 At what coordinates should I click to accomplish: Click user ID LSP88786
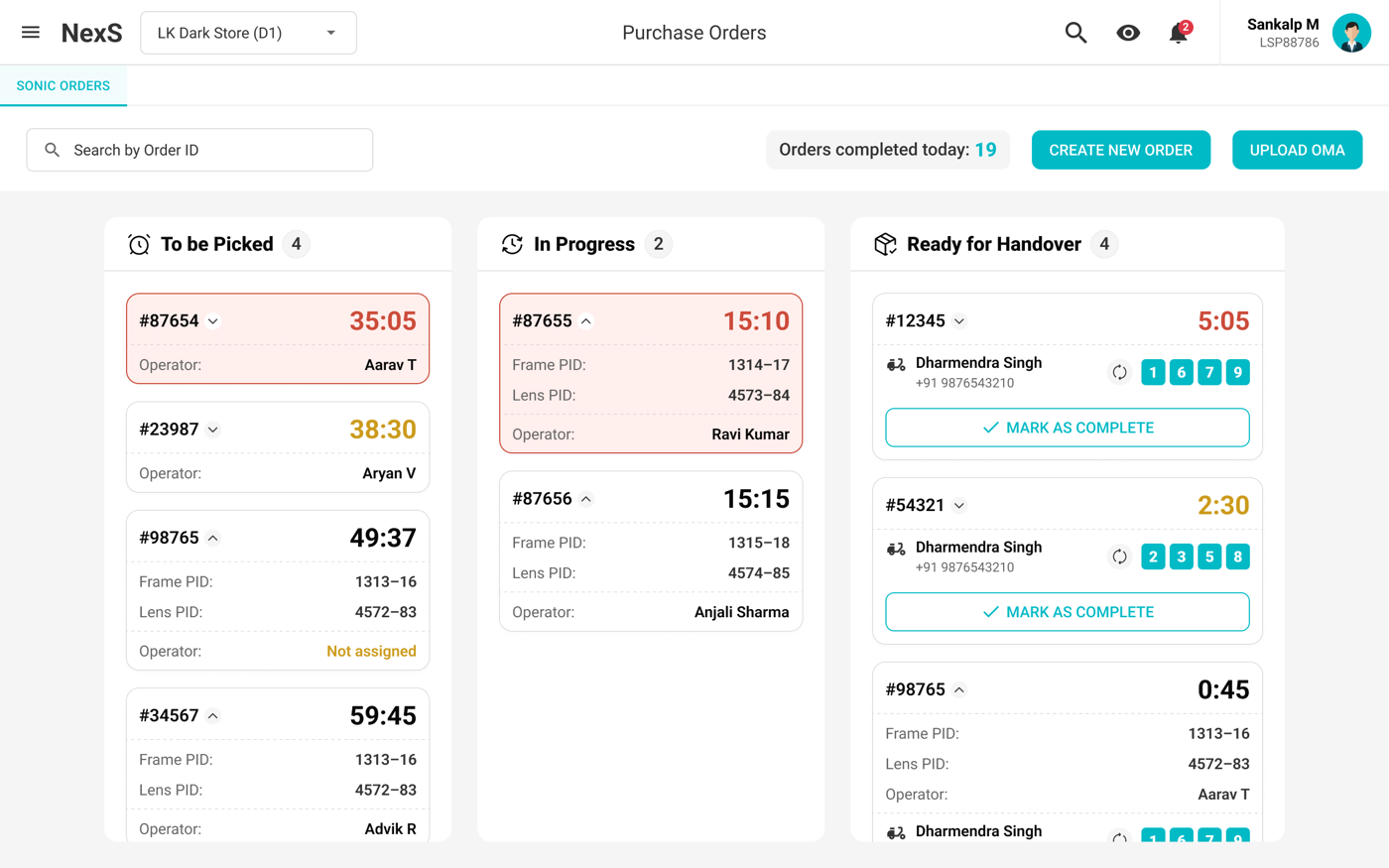point(1289,43)
